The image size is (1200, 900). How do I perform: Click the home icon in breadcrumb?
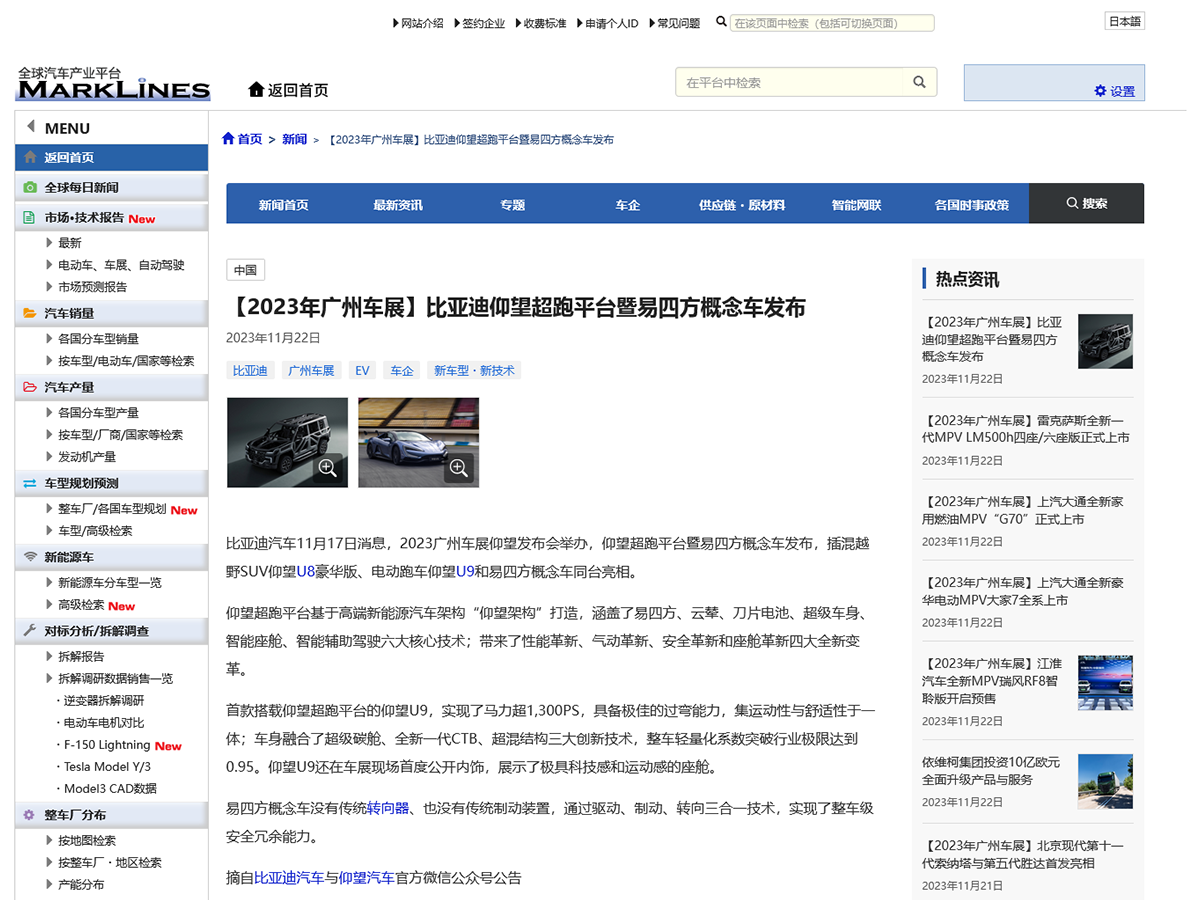(228, 139)
